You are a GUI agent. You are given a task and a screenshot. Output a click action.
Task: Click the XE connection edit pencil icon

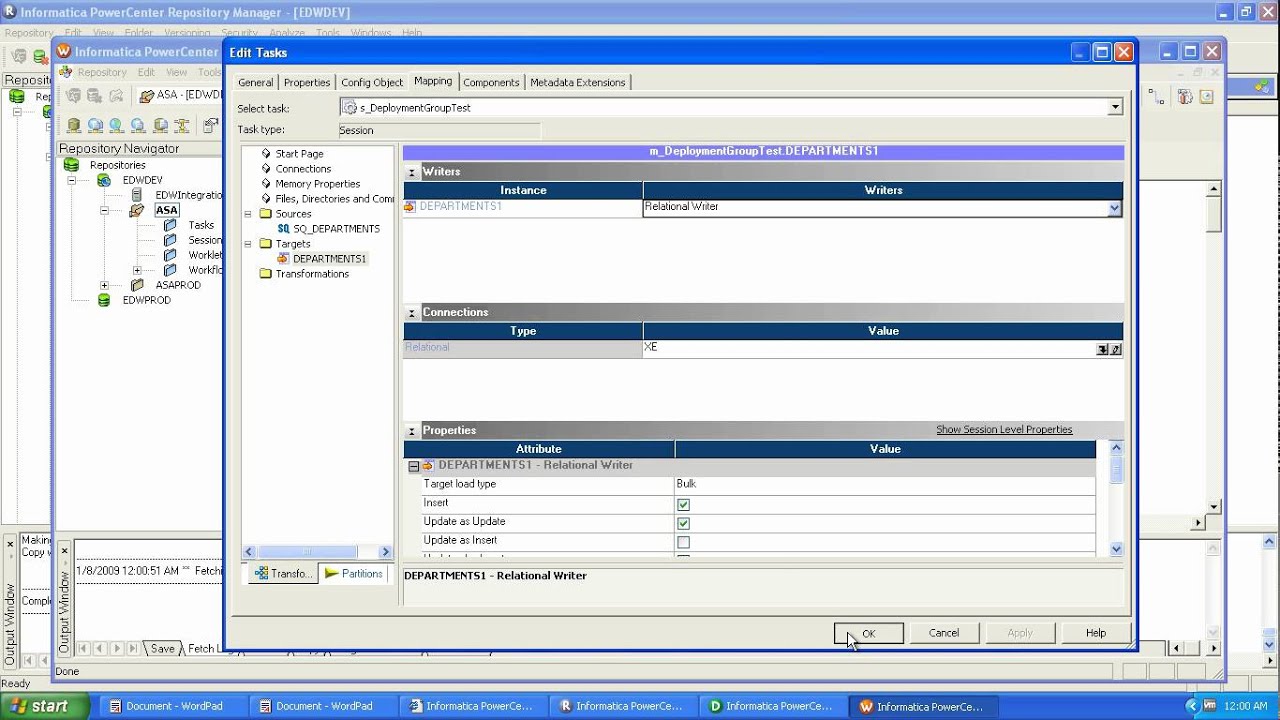(1116, 349)
